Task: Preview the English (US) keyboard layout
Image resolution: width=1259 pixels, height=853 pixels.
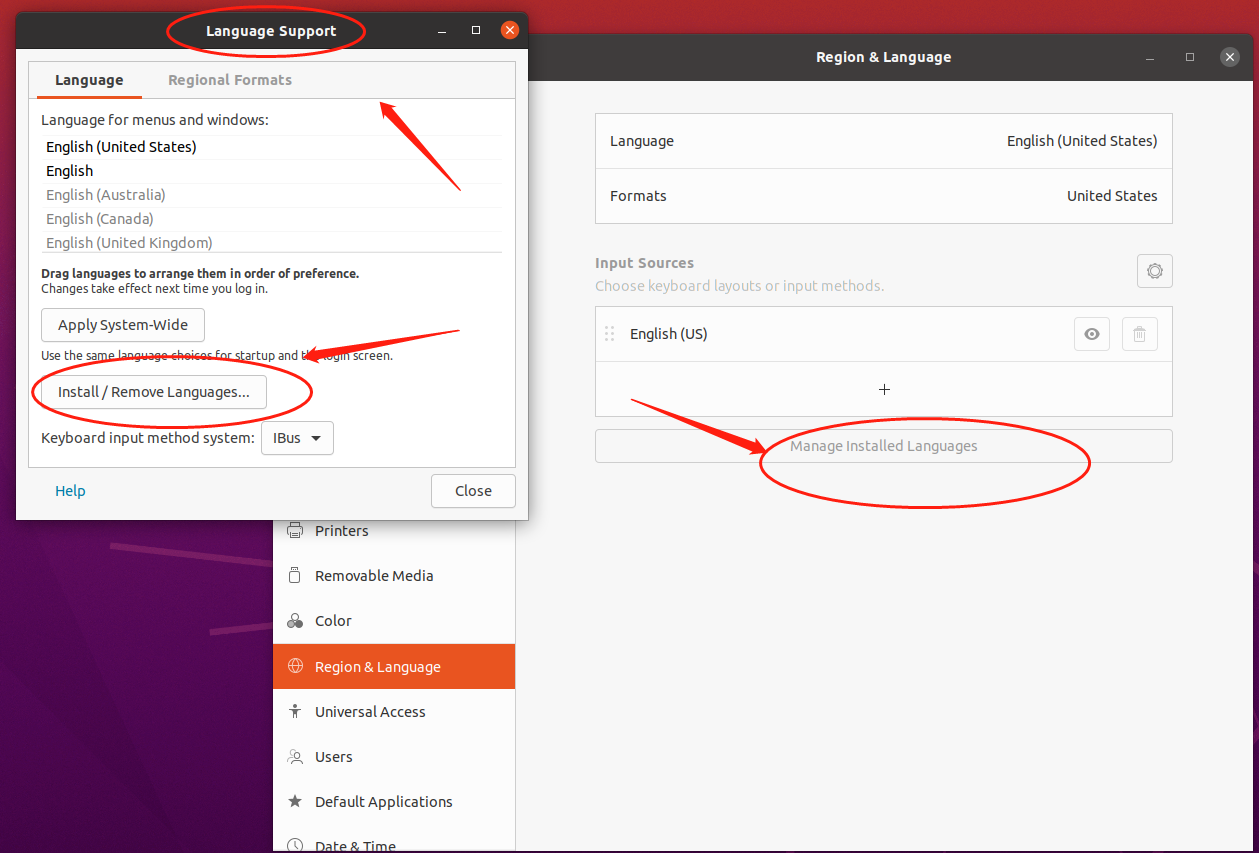Action: (x=1091, y=333)
